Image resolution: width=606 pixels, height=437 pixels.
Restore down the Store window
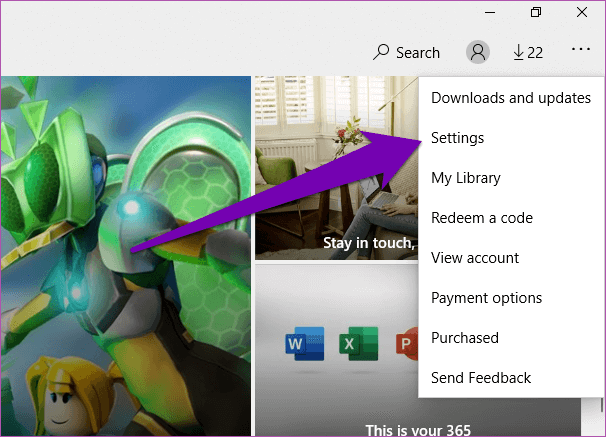pyautogui.click(x=536, y=12)
